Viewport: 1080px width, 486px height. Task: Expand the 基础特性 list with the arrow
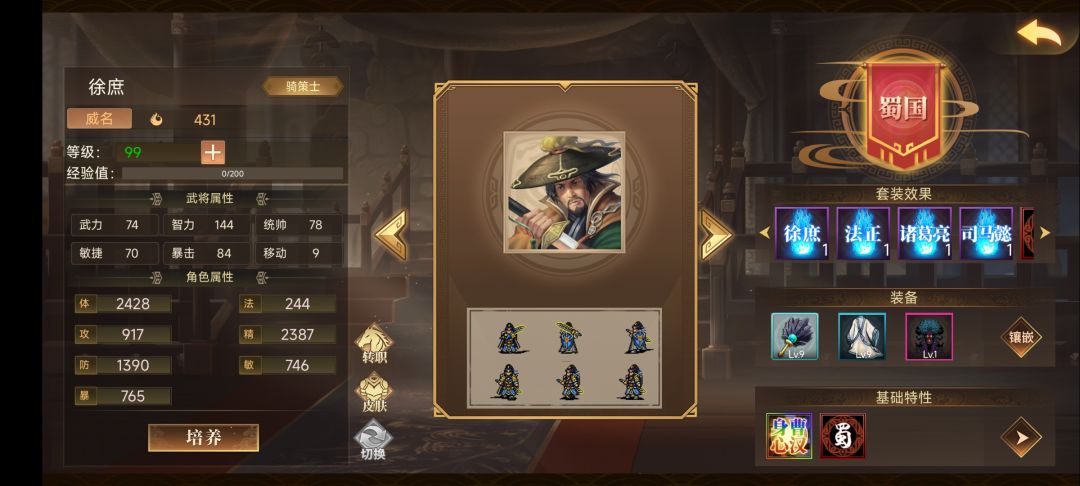[1021, 437]
